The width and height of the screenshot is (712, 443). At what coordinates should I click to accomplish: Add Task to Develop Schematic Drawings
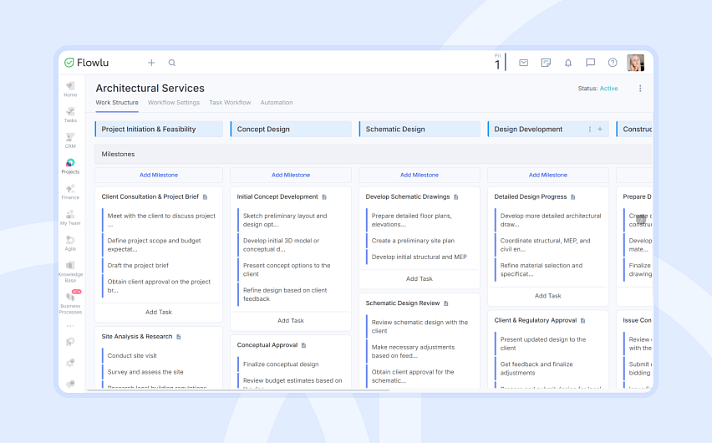tap(419, 279)
